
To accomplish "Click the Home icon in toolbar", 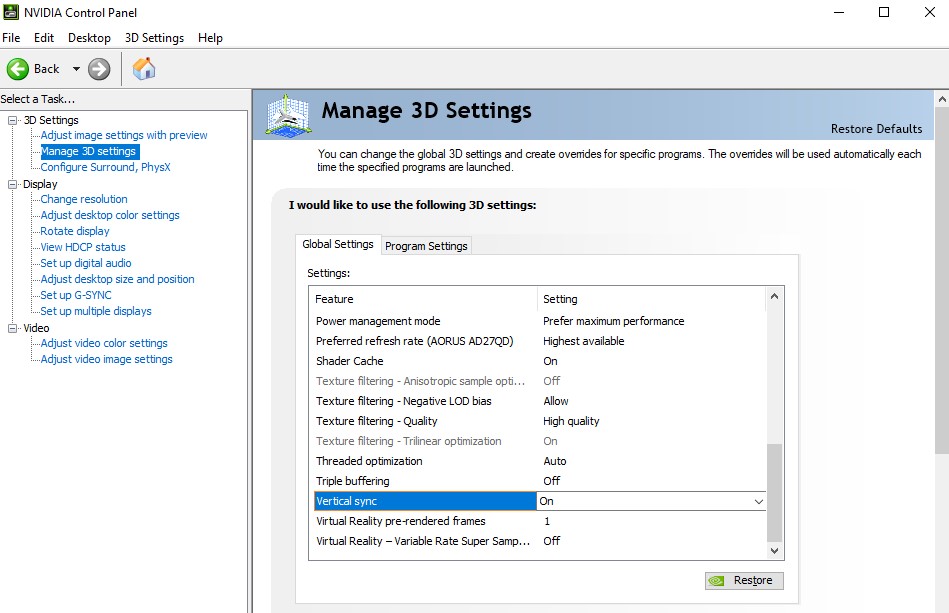I will click(144, 69).
